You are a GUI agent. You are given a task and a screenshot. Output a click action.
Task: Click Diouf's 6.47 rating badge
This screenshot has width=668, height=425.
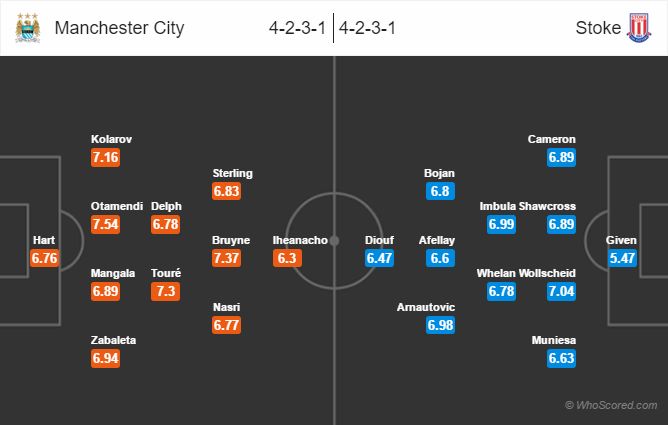[380, 258]
